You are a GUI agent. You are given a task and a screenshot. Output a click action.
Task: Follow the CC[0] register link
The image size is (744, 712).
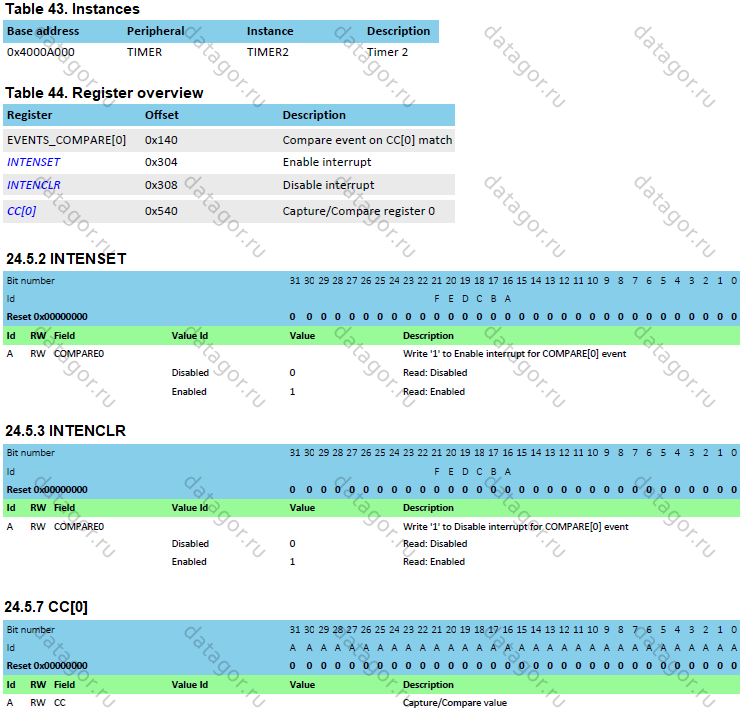click(22, 211)
